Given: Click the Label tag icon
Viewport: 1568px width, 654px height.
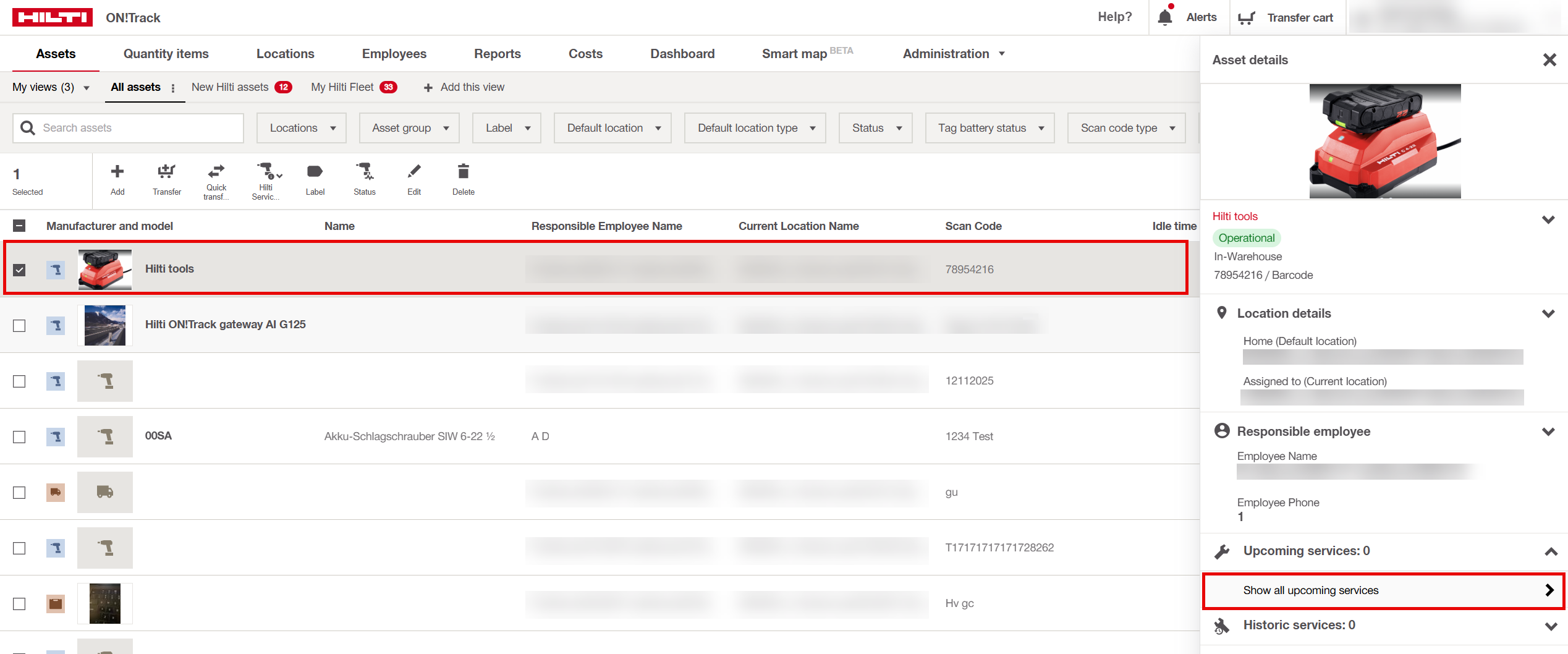Looking at the screenshot, I should (315, 172).
